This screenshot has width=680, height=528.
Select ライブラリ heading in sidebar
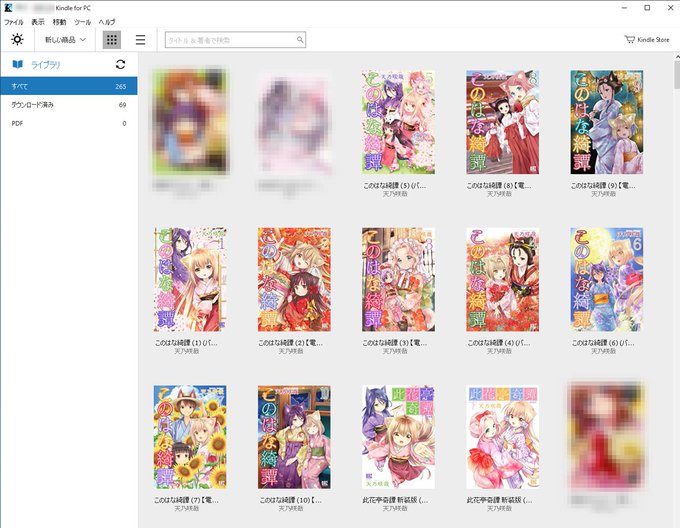[x=46, y=65]
